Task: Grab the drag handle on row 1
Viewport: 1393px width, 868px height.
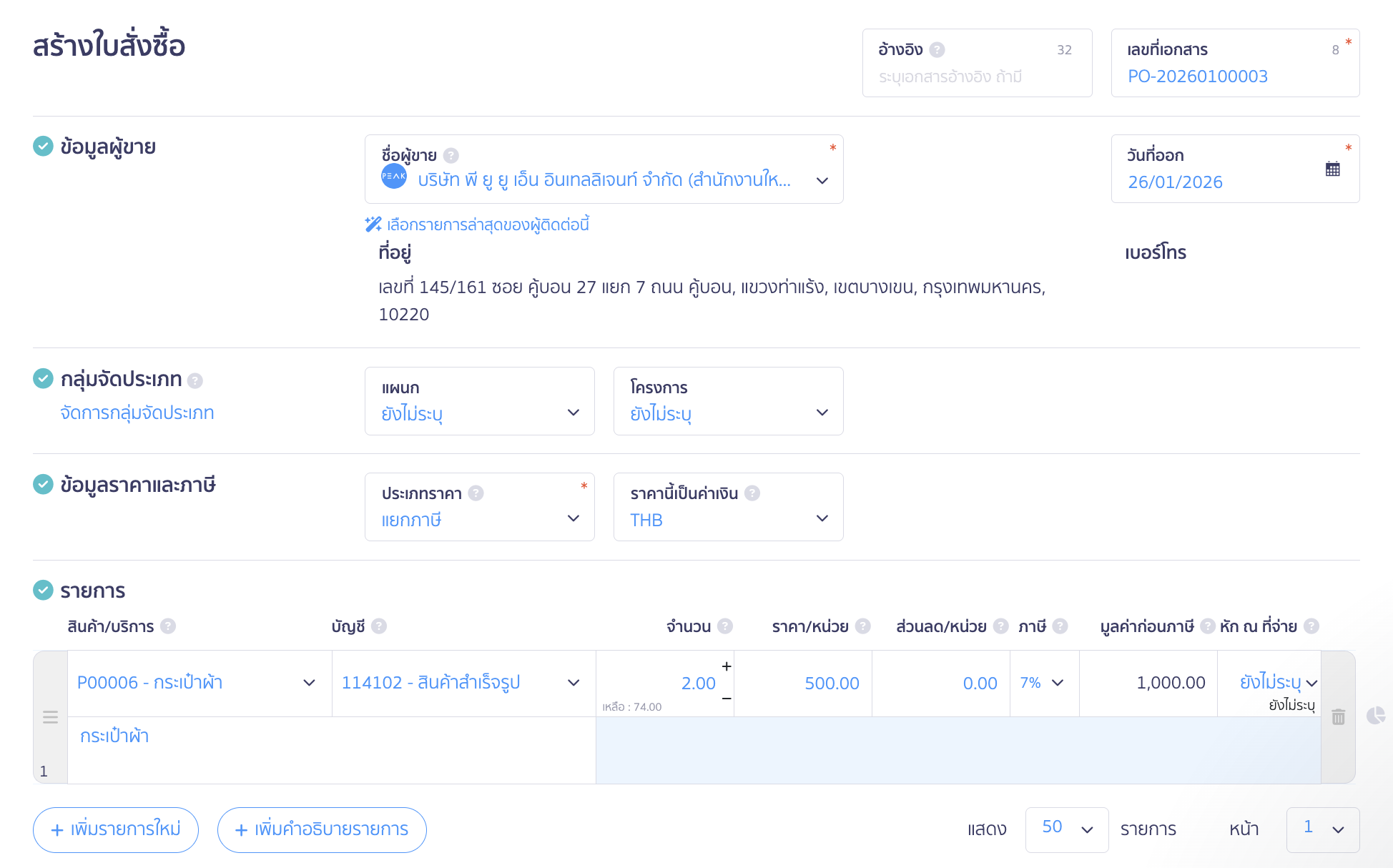Action: coord(50,717)
